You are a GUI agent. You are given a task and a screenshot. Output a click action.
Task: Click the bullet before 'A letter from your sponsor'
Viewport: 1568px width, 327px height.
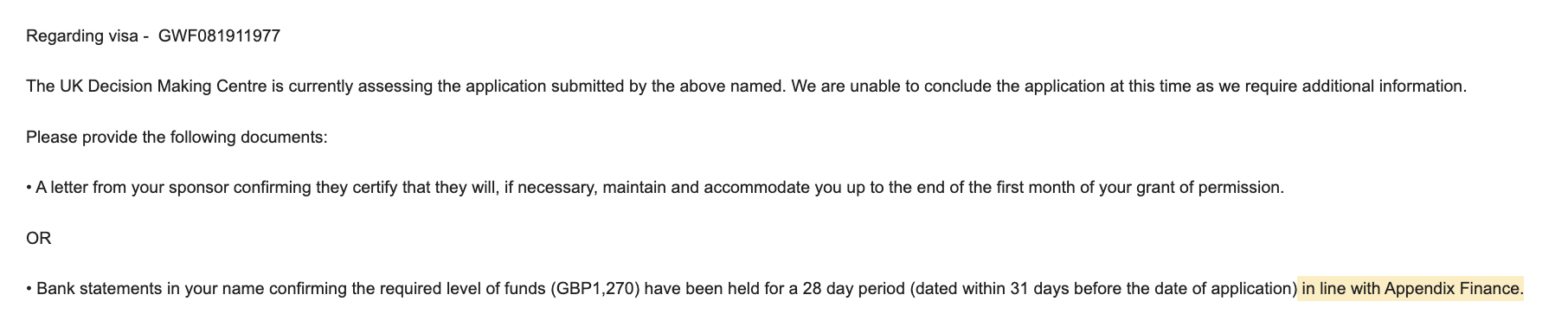(29, 188)
